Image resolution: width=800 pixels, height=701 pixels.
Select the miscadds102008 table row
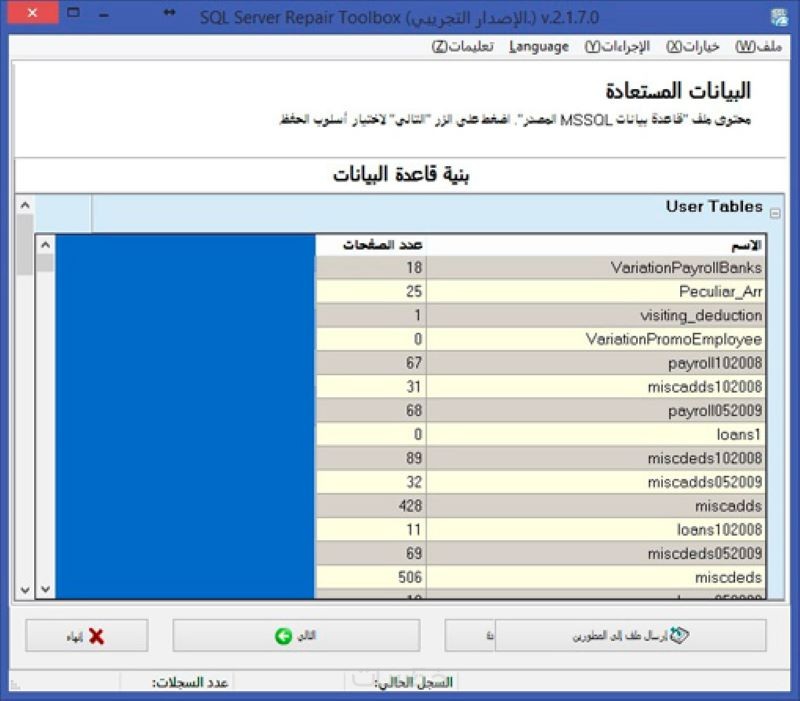[541, 387]
